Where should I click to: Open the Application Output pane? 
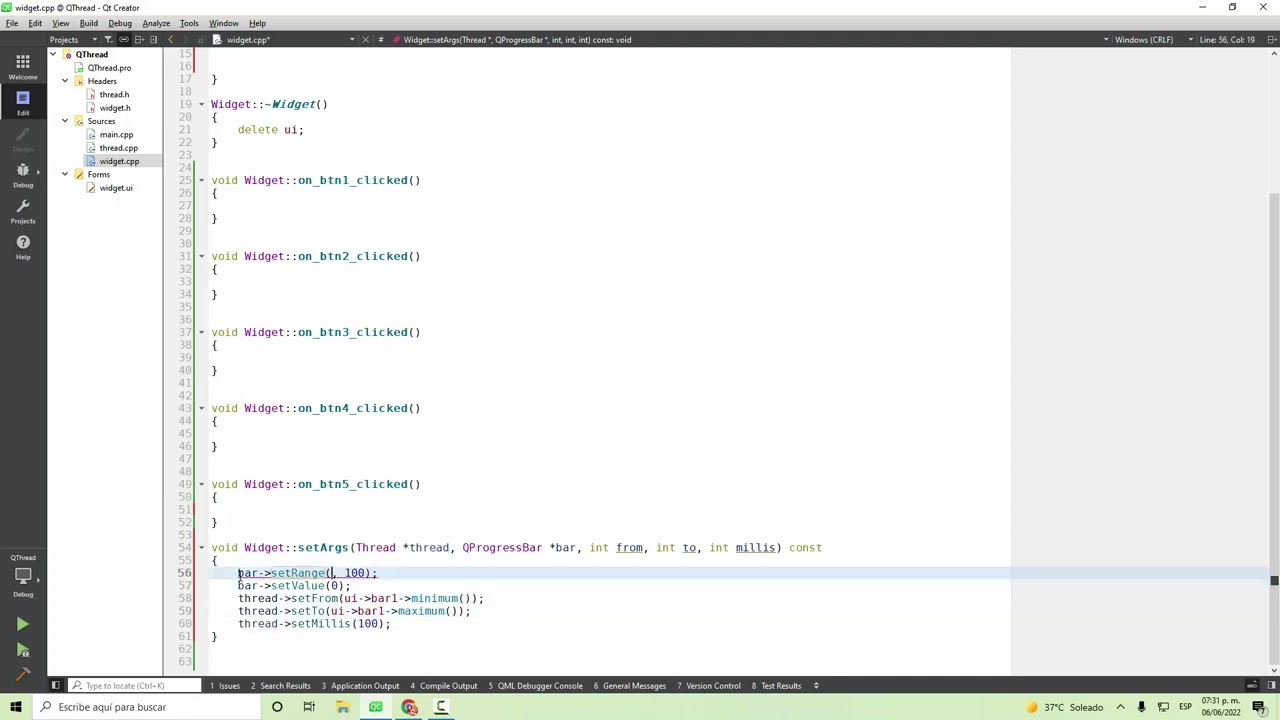pyautogui.click(x=360, y=686)
